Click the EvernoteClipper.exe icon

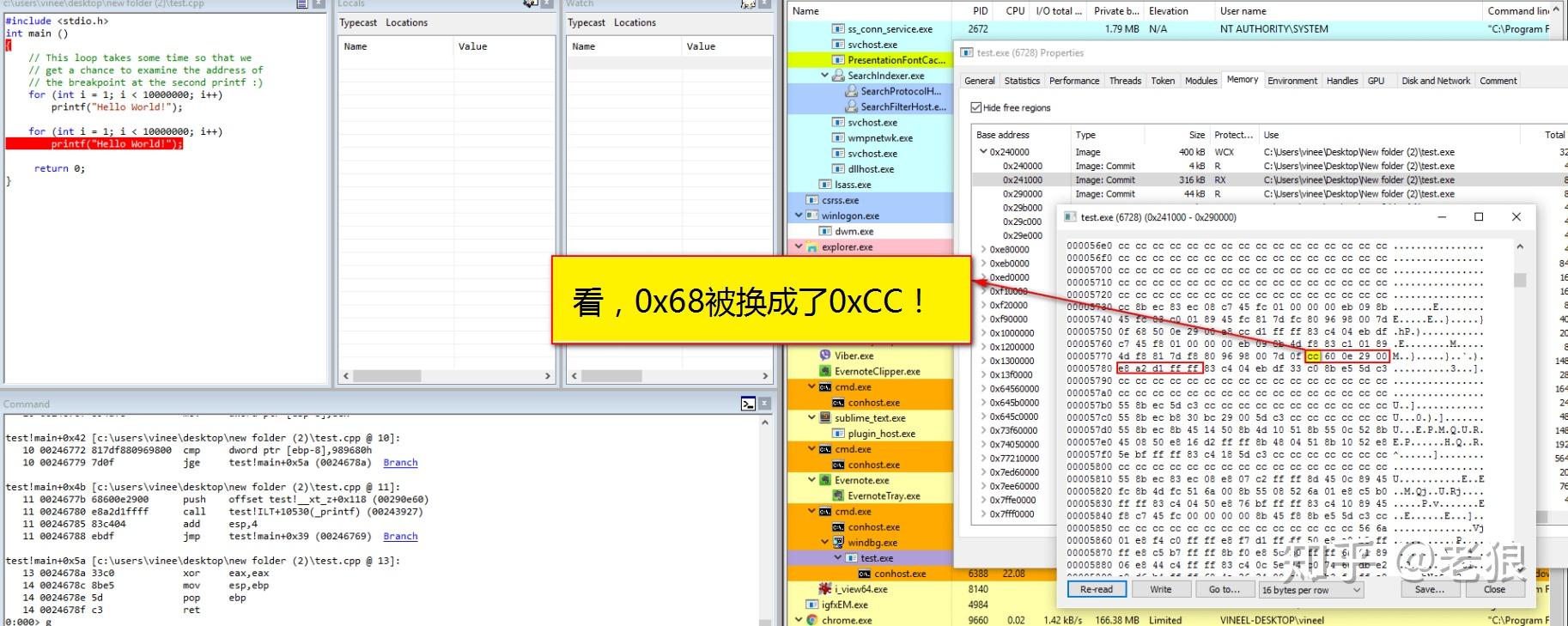click(x=825, y=371)
